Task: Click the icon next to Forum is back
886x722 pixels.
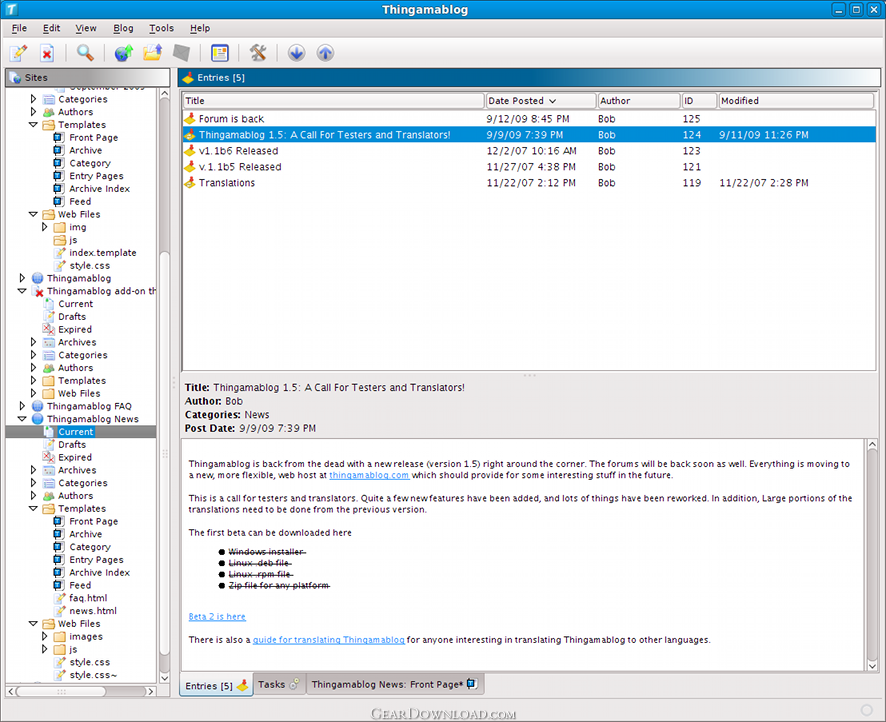Action: pyautogui.click(x=190, y=119)
